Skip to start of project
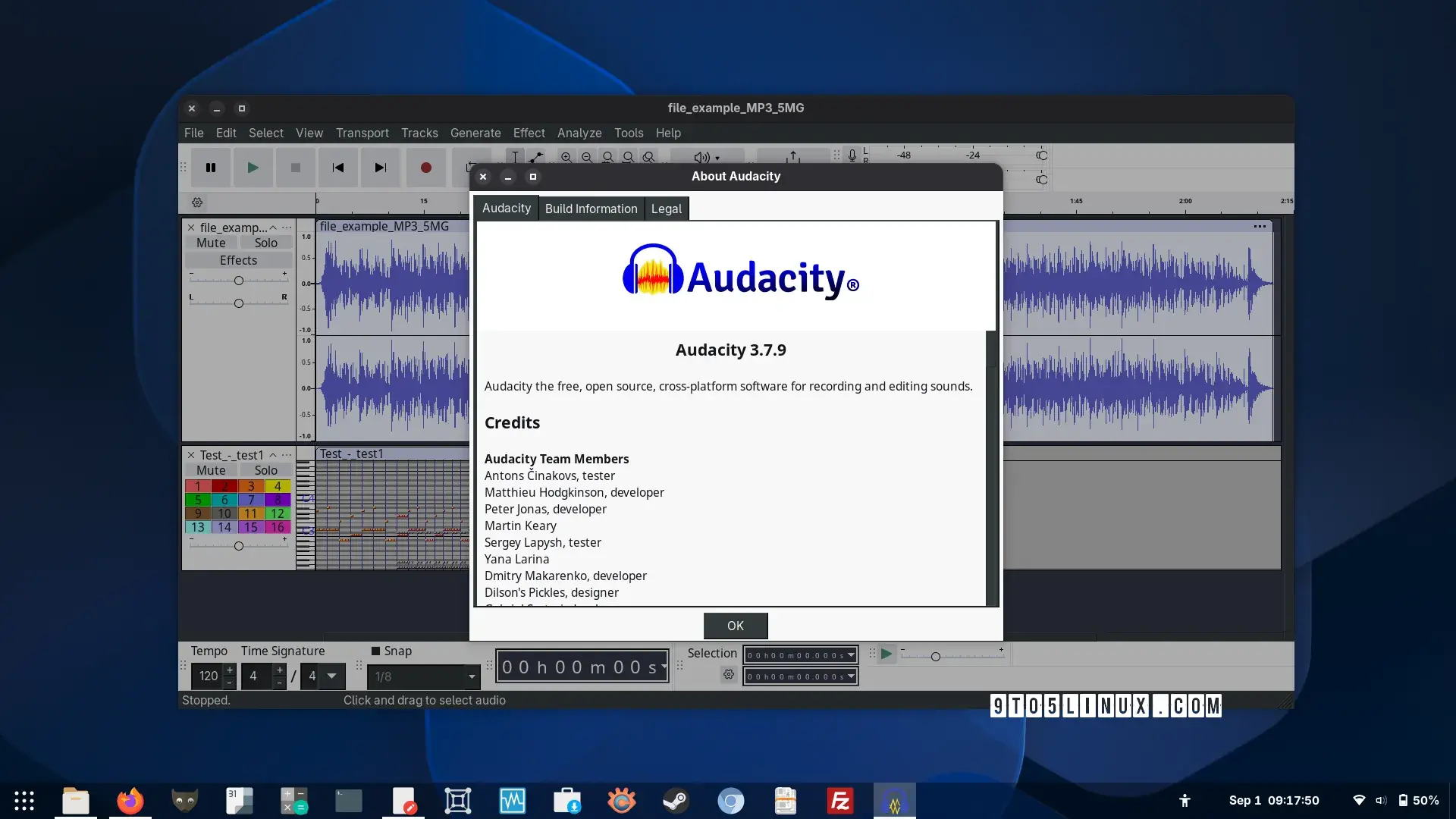The width and height of the screenshot is (1456, 819). 337,168
